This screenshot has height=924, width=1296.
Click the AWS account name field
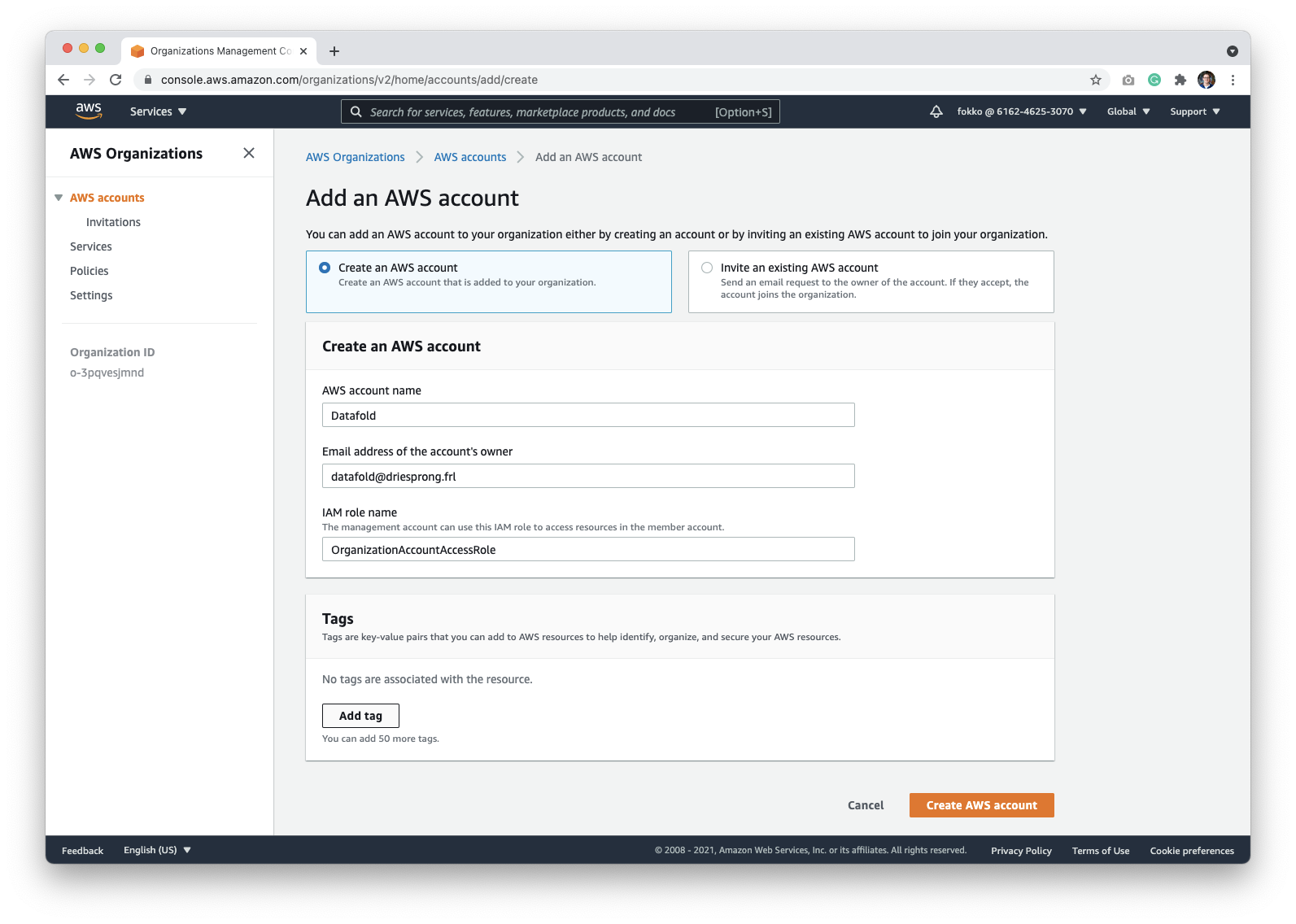(588, 415)
